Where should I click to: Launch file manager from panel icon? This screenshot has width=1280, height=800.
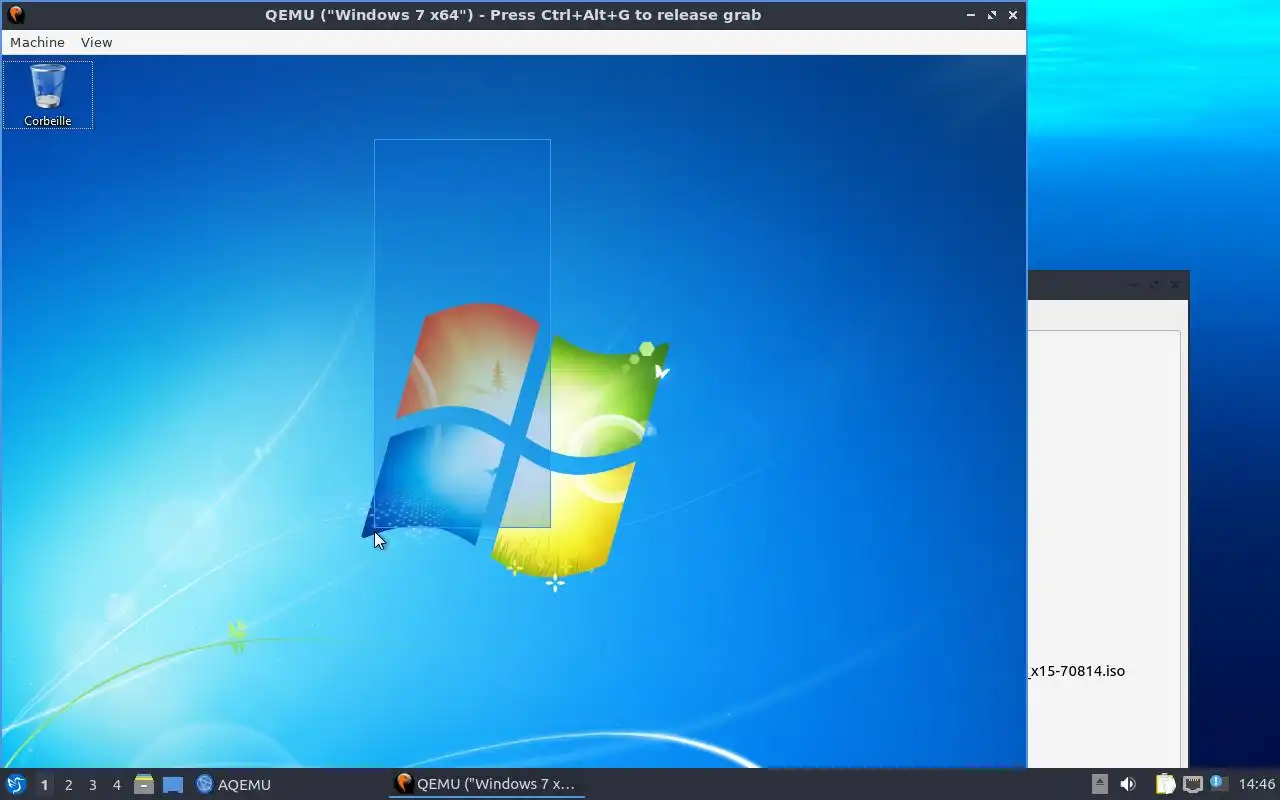143,784
